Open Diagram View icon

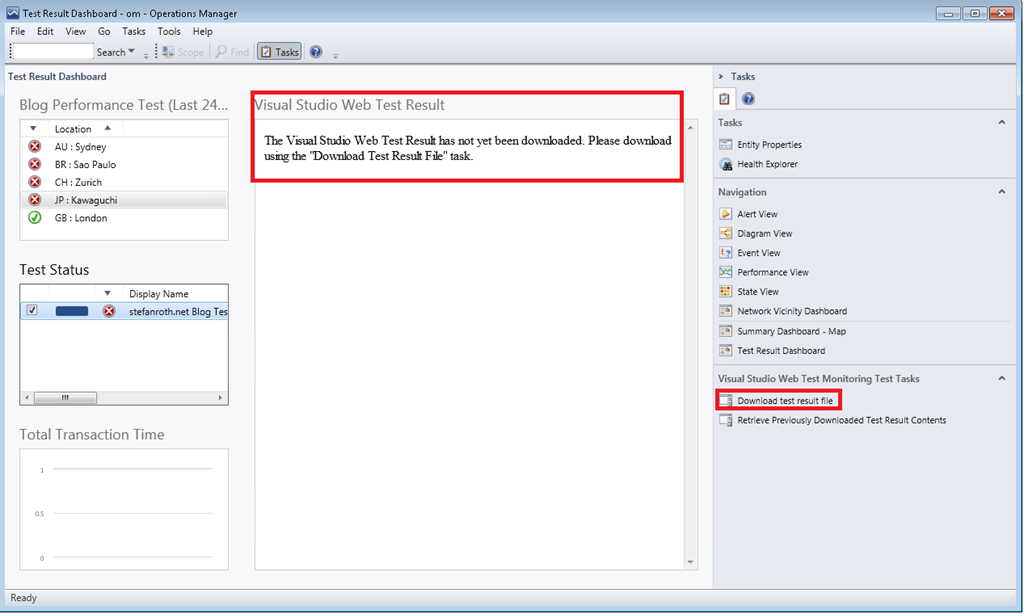(726, 233)
